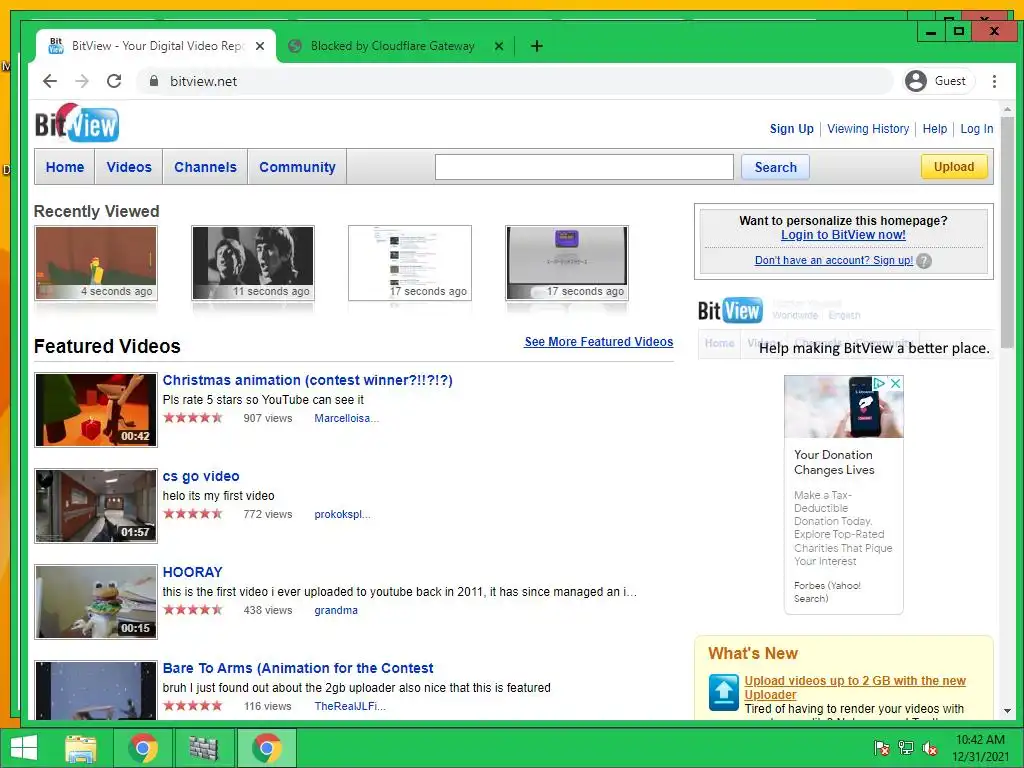Close the Blocked by Cloudflare Gateway tab
This screenshot has width=1024, height=768.
point(499,46)
